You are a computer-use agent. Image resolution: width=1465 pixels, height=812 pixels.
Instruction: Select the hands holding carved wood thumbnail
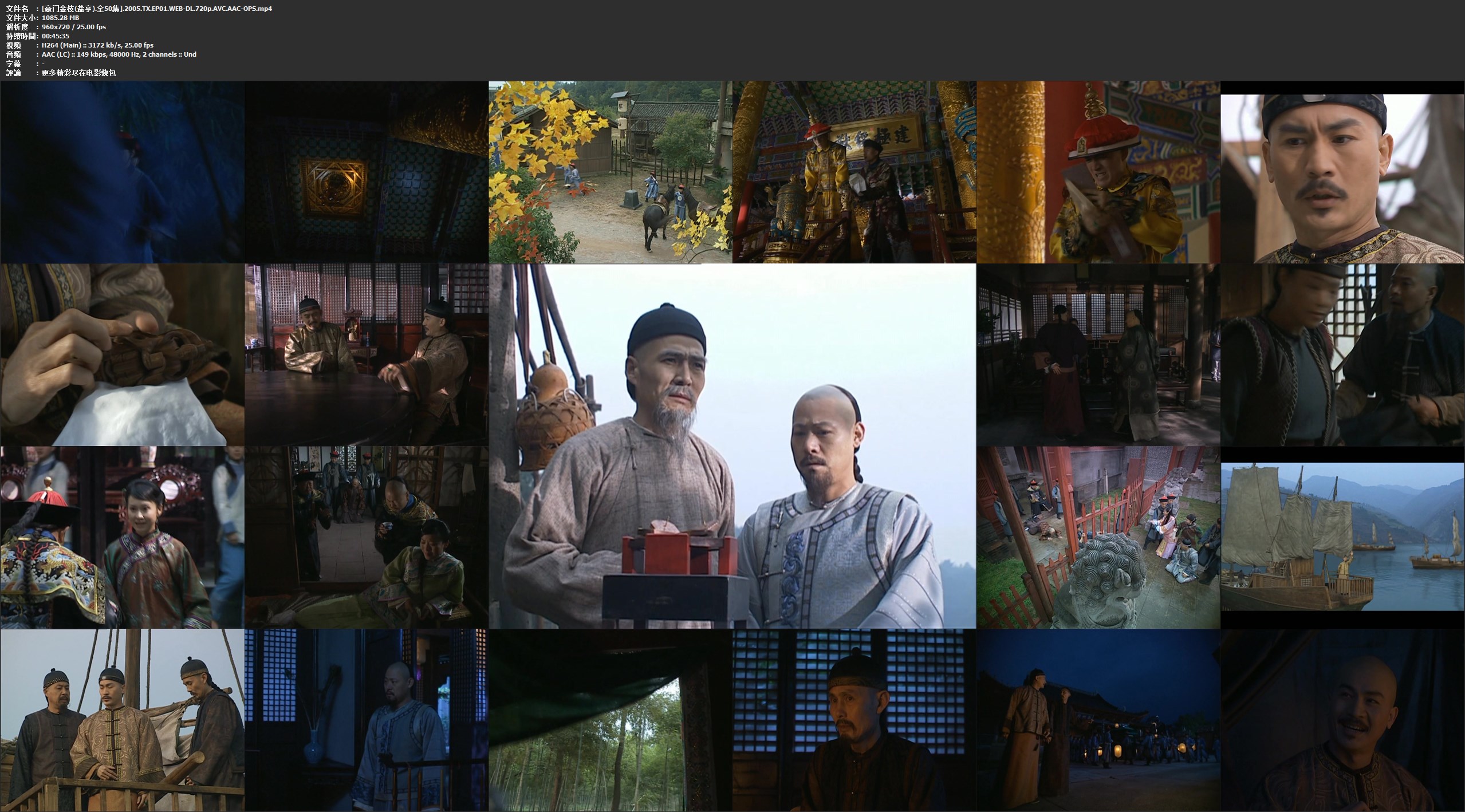tap(122, 354)
